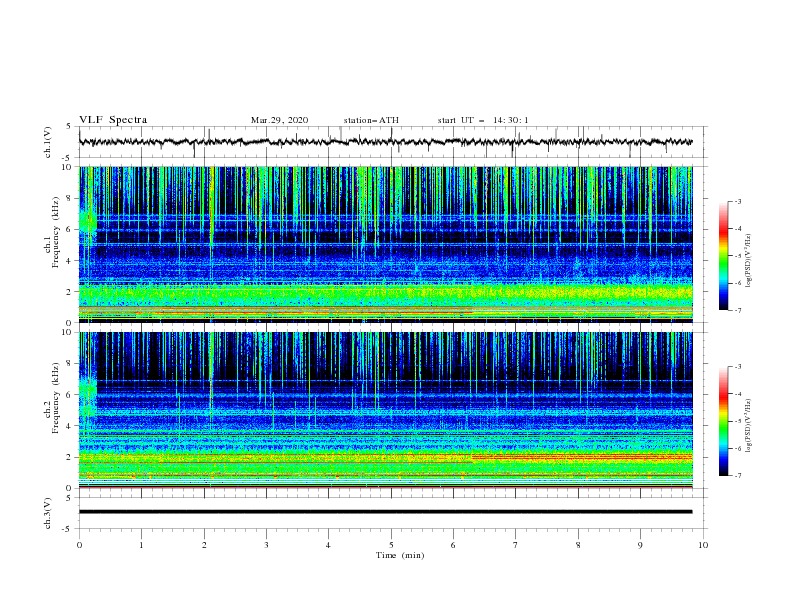Image resolution: width=792 pixels, height=612 pixels.
Task: Click the ch.1 log(PSD) colorbar label
Action: [748, 261]
